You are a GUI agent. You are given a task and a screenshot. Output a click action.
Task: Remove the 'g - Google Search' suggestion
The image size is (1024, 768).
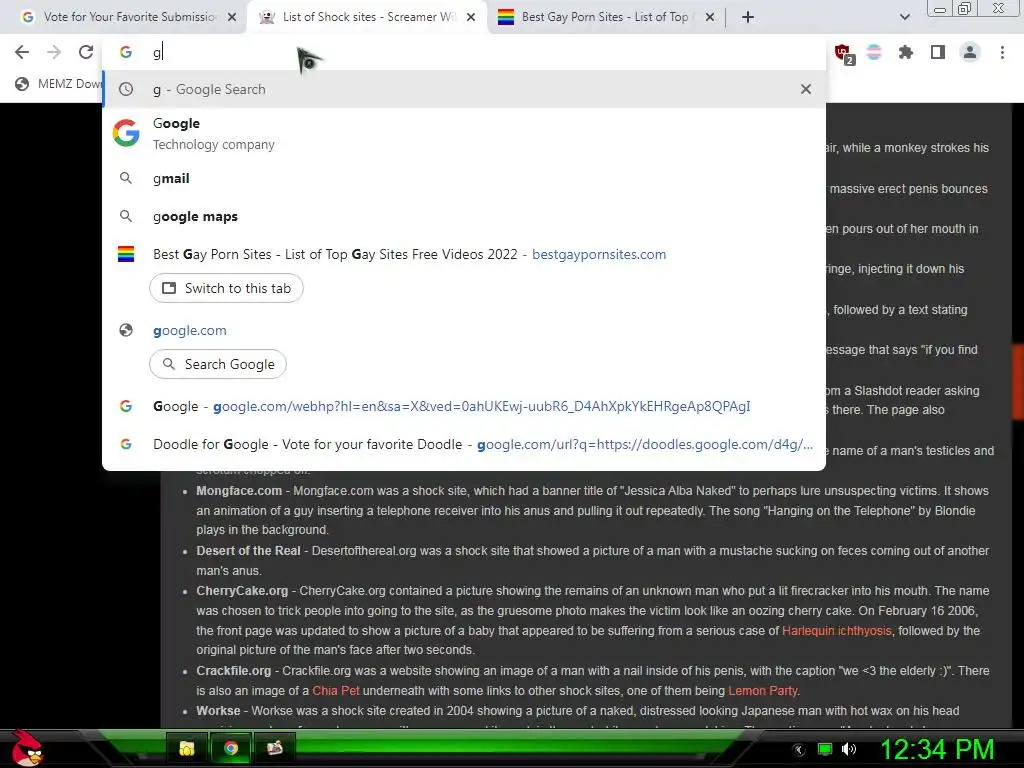click(x=806, y=89)
